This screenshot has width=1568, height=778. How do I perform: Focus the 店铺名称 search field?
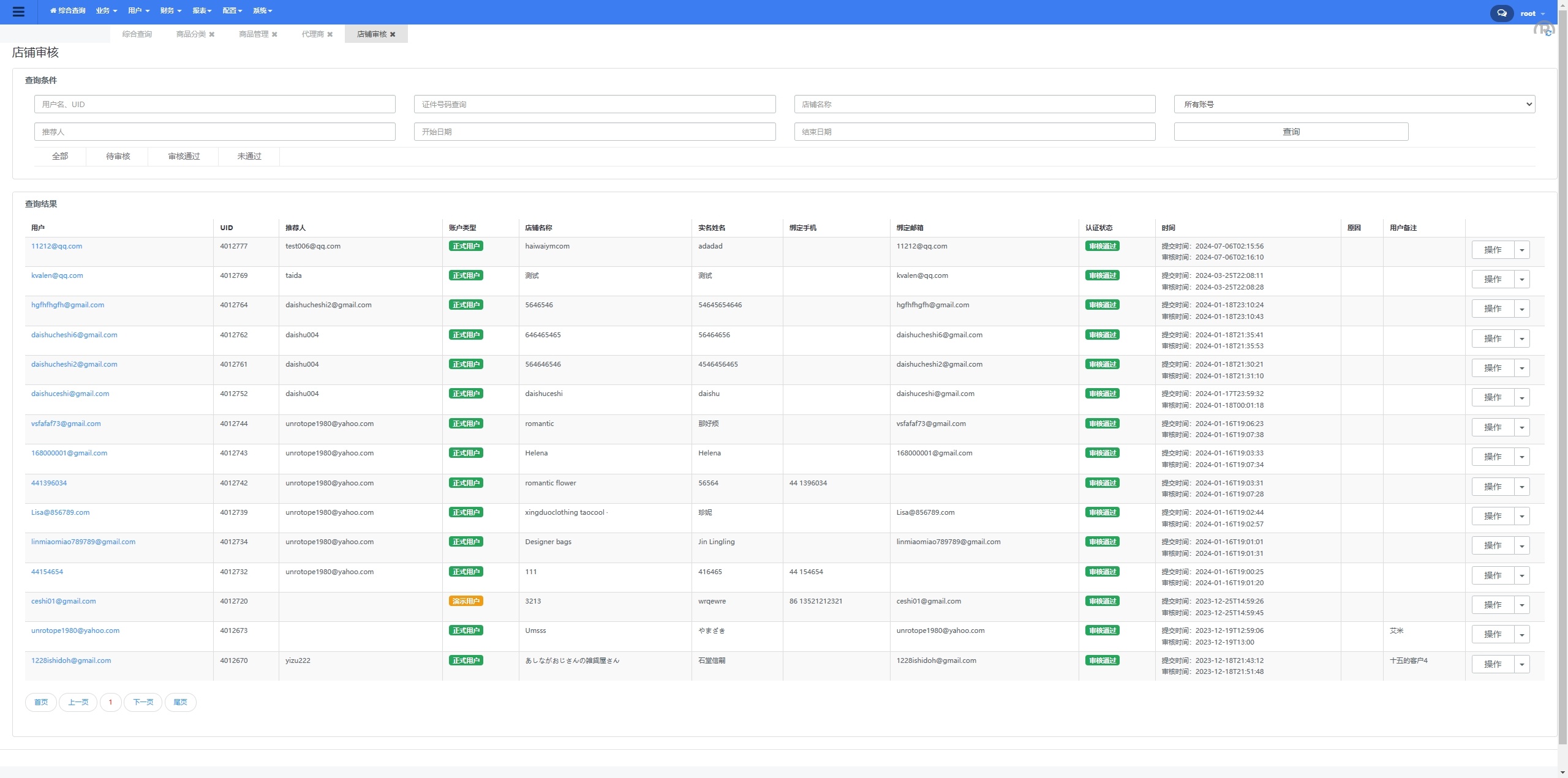point(974,104)
